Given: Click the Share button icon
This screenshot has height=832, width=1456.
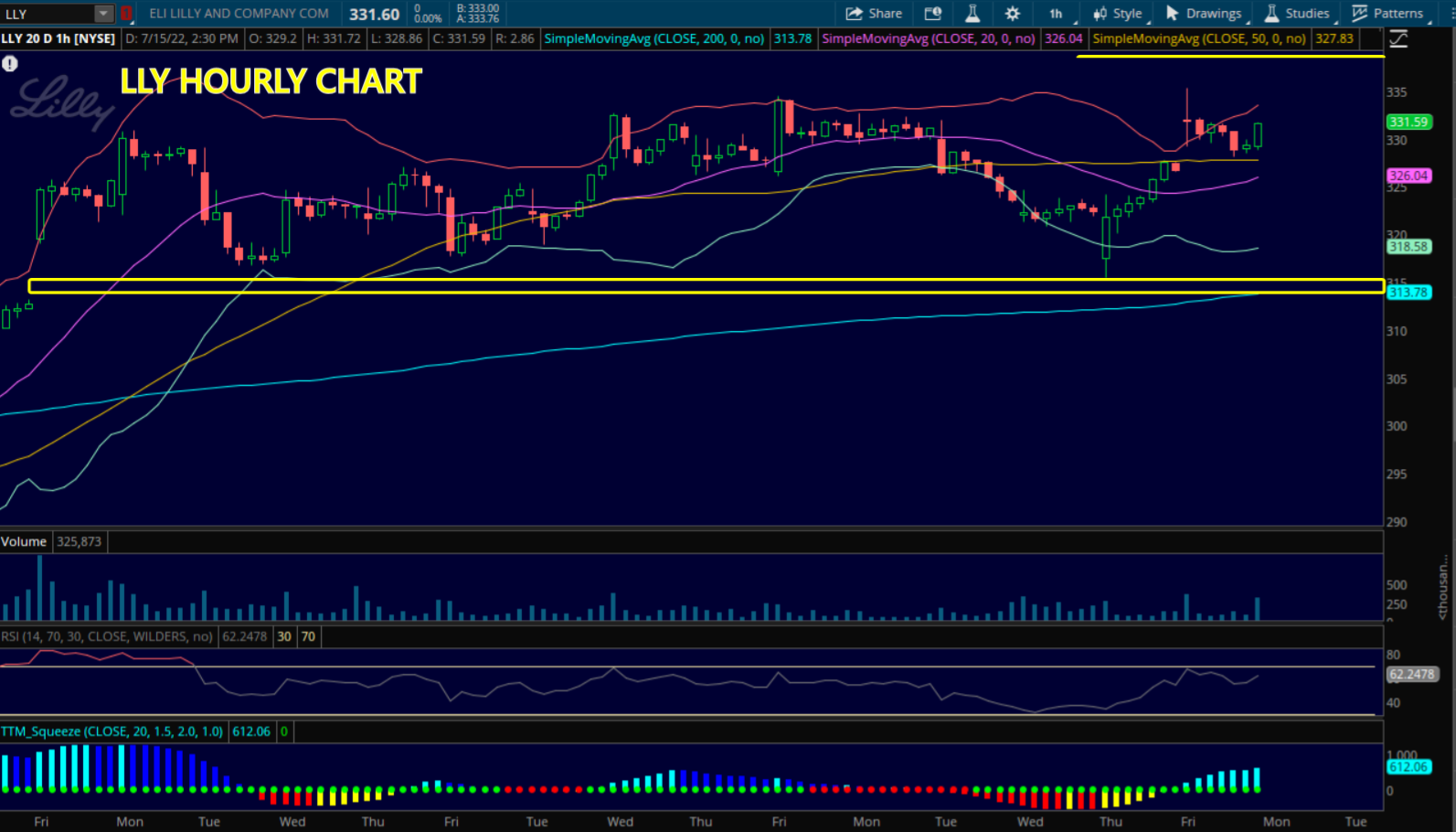Looking at the screenshot, I should click(854, 14).
